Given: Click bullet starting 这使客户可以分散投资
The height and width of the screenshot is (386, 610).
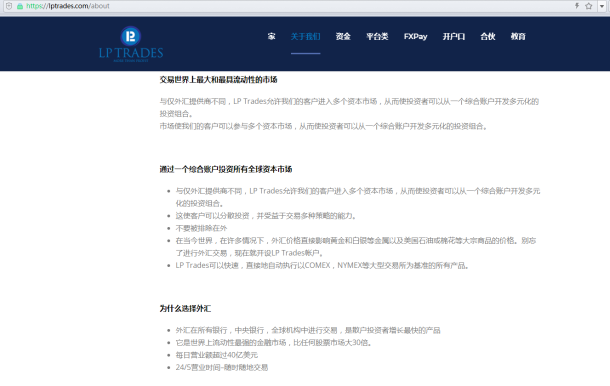Looking at the screenshot, I should [266, 216].
